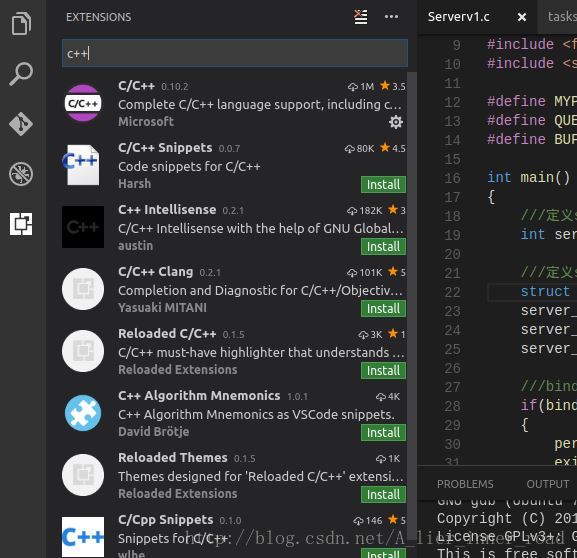577x558 pixels.
Task: Install the Reloaded C/C++ extension
Action: pos(383,371)
